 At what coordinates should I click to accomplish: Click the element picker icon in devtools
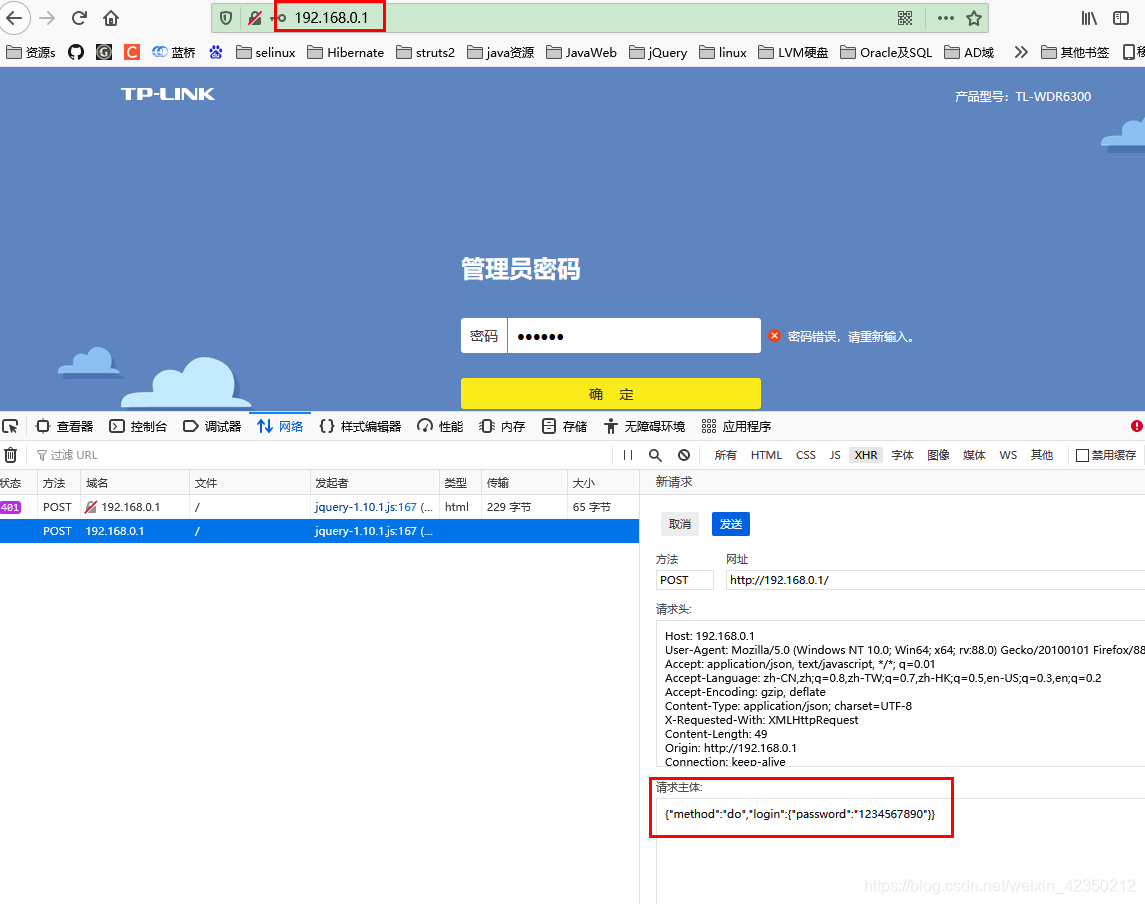10,426
